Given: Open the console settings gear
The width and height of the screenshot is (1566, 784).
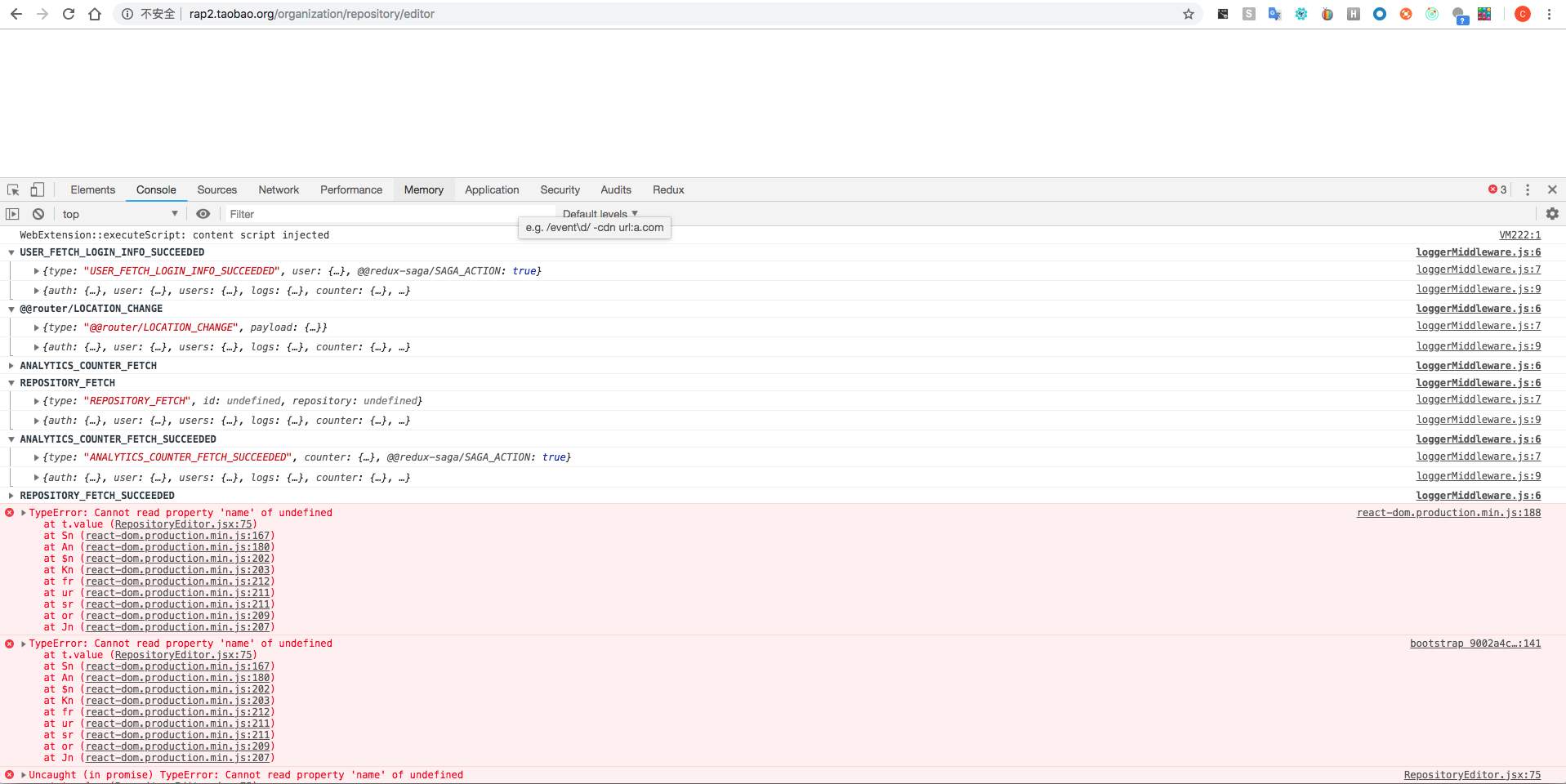Looking at the screenshot, I should pyautogui.click(x=1552, y=214).
